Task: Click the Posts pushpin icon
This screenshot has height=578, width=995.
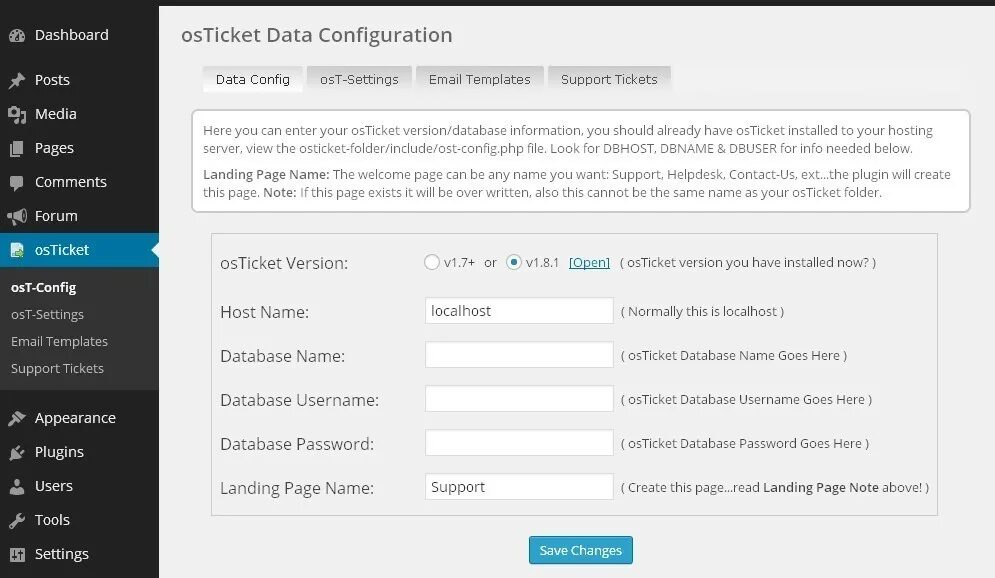Action: (17, 80)
